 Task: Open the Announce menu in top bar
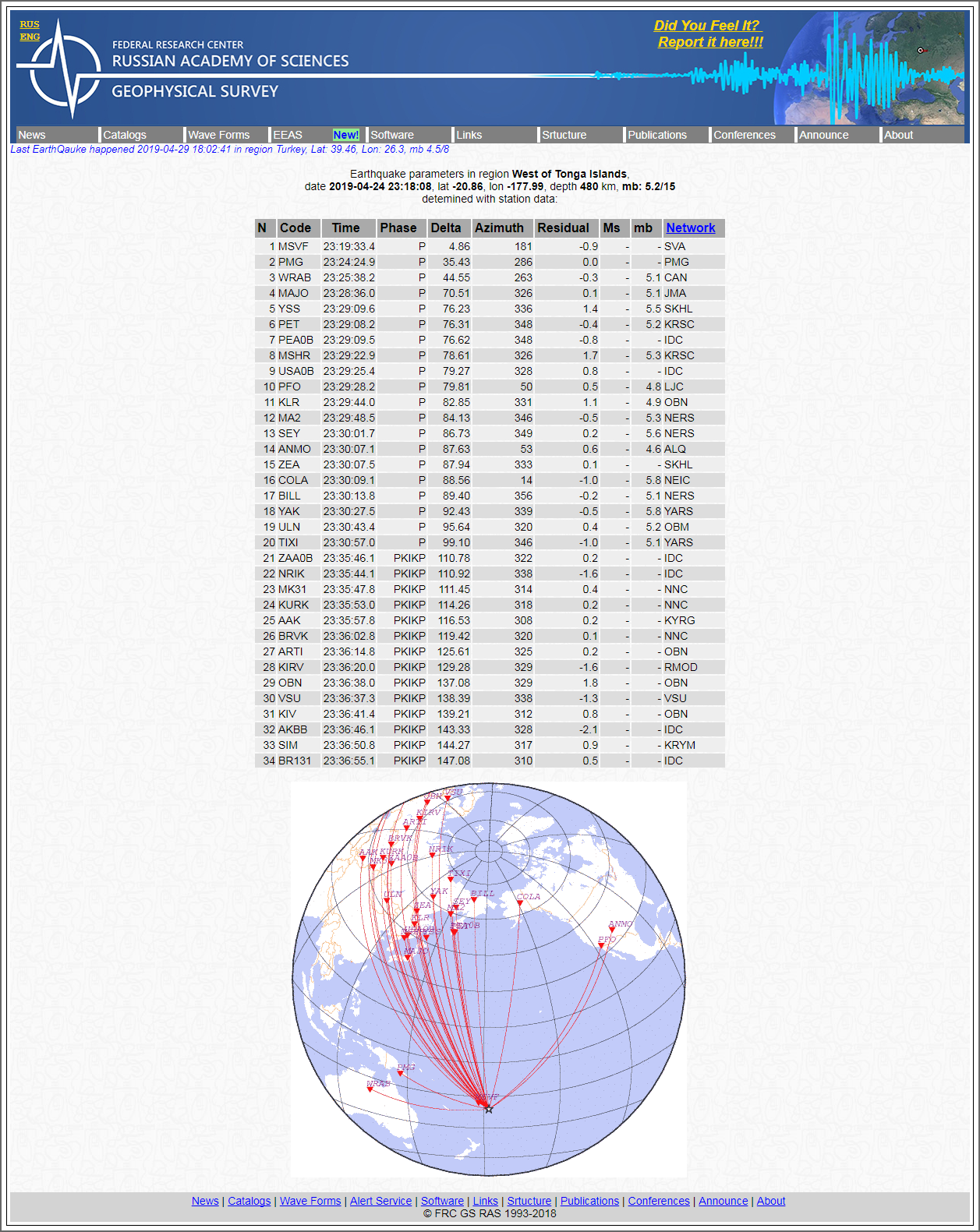click(824, 135)
